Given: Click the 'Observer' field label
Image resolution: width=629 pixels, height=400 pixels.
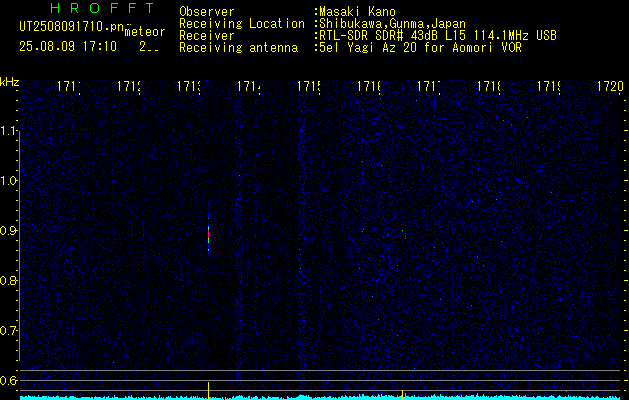Looking at the screenshot, I should coord(207,12).
